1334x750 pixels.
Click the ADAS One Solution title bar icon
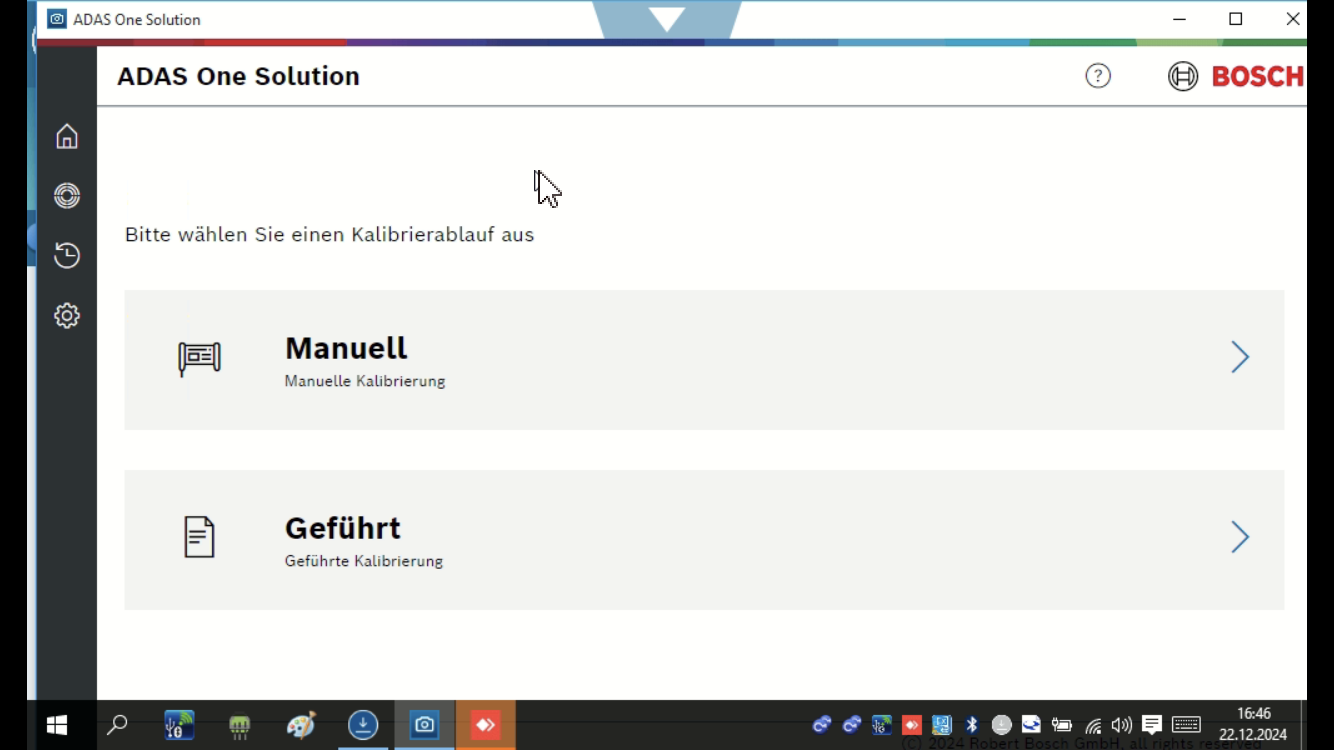point(57,19)
